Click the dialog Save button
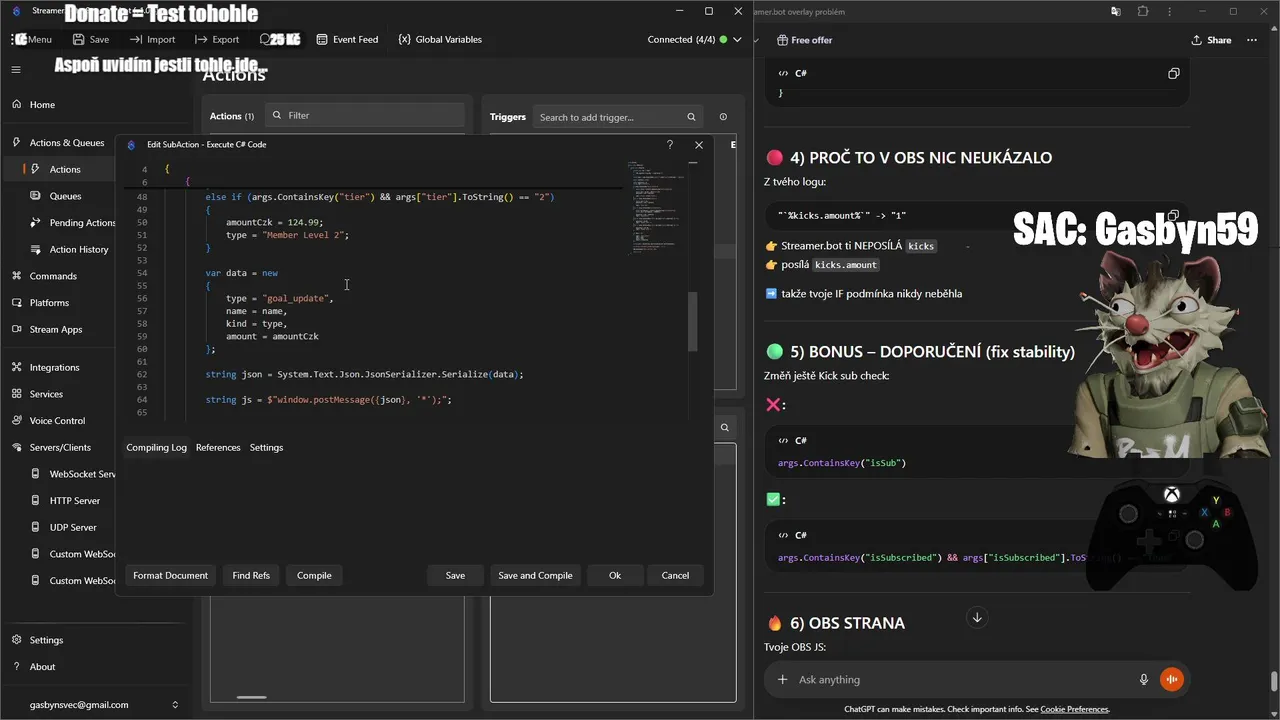The height and width of the screenshot is (720, 1280). tap(455, 576)
